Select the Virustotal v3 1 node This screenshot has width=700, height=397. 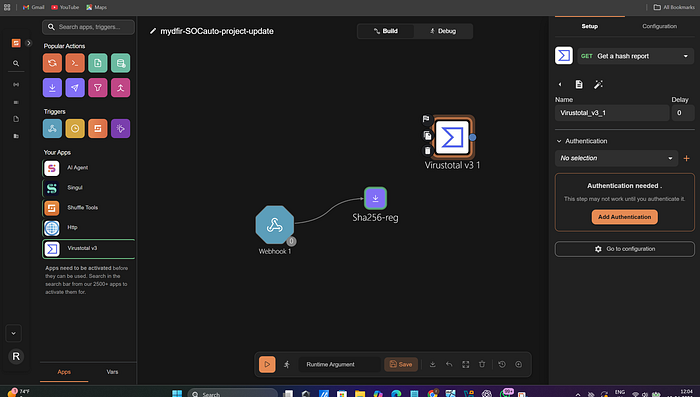click(x=452, y=138)
